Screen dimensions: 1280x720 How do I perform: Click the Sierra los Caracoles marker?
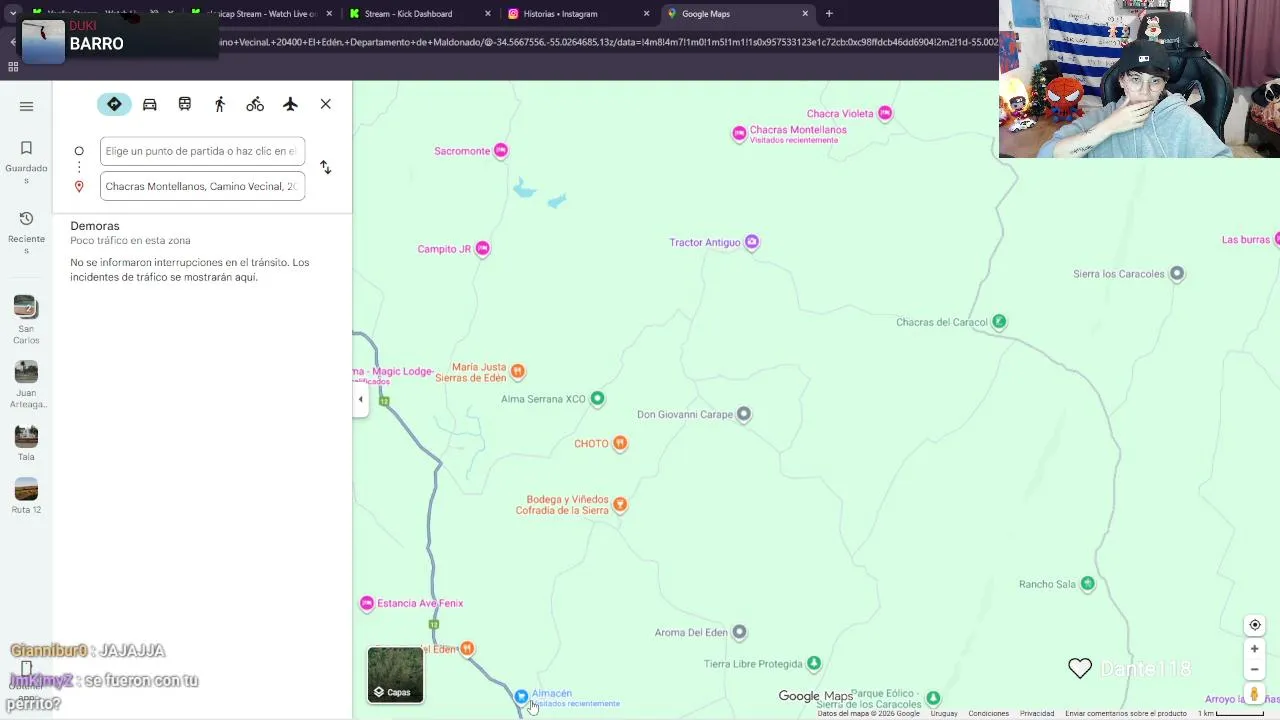1177,274
